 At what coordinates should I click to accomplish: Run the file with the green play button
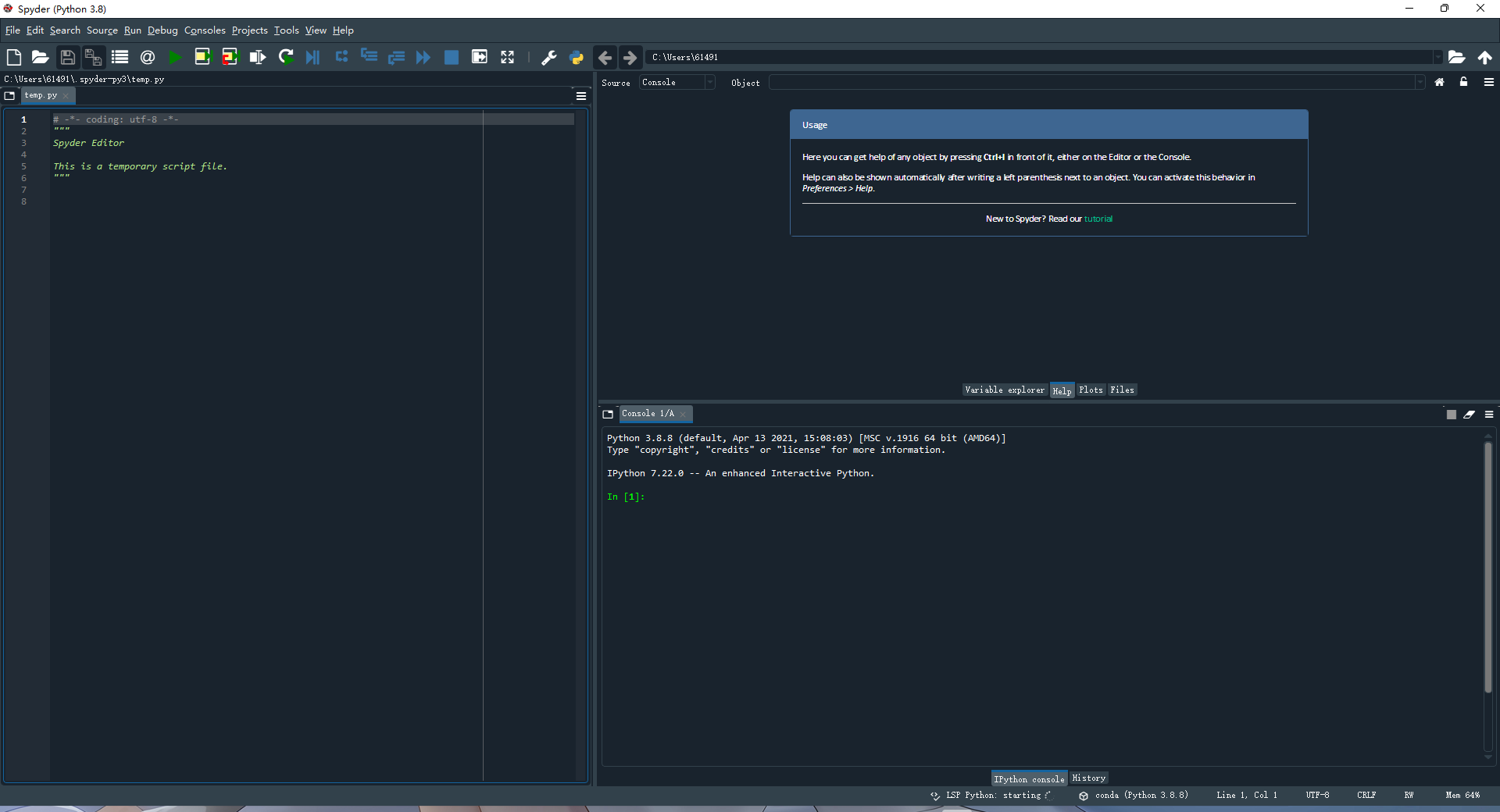coord(175,57)
